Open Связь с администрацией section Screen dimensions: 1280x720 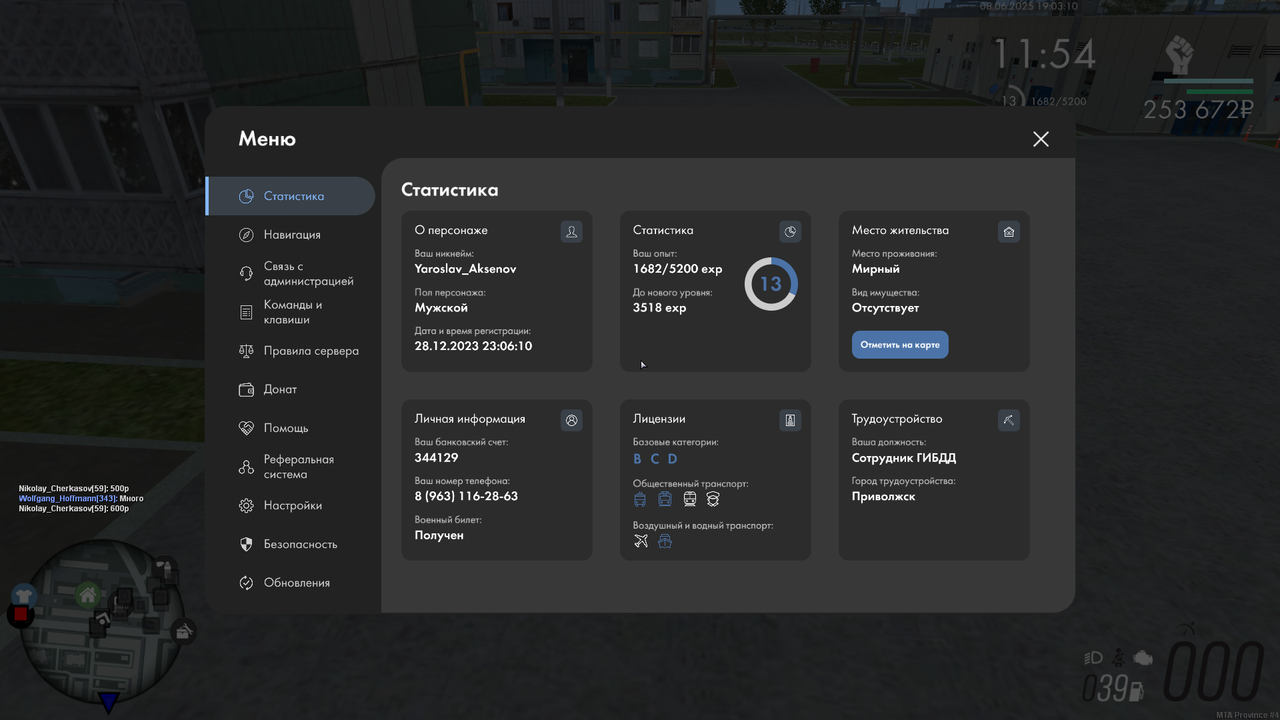click(290, 274)
